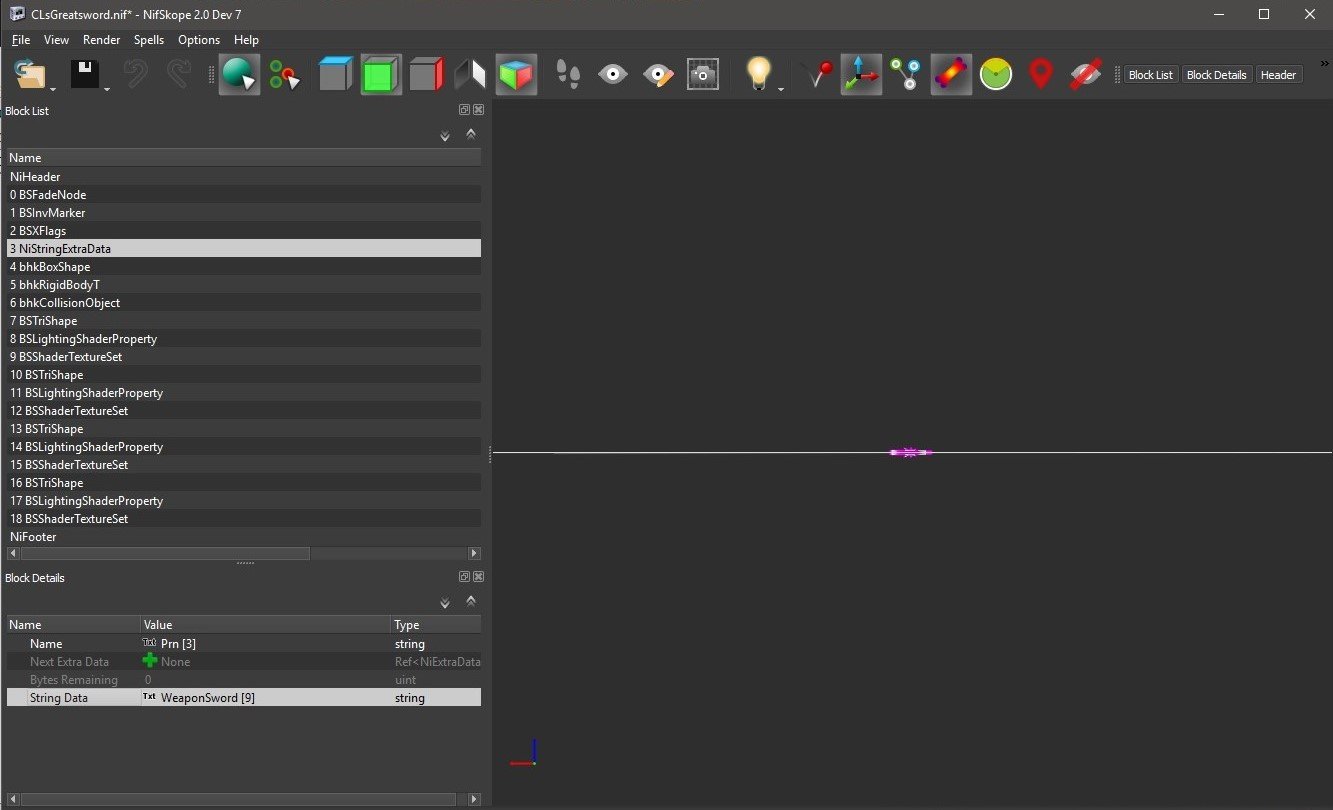Select the green sphere object-select tool

click(x=240, y=75)
